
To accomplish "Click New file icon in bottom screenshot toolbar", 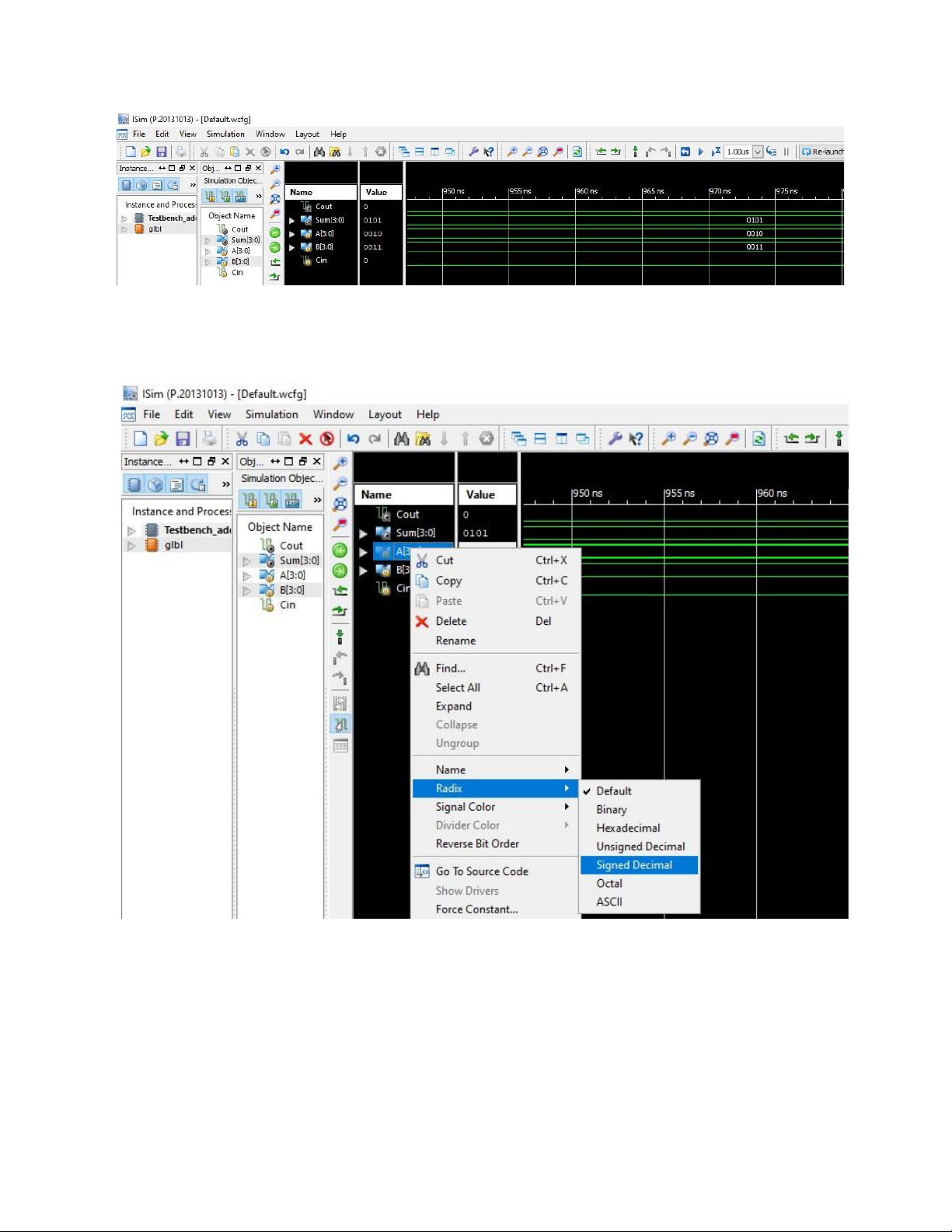I will coord(140,439).
